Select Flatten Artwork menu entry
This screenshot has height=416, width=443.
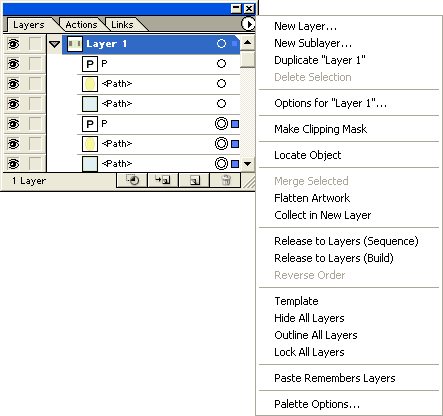point(312,198)
